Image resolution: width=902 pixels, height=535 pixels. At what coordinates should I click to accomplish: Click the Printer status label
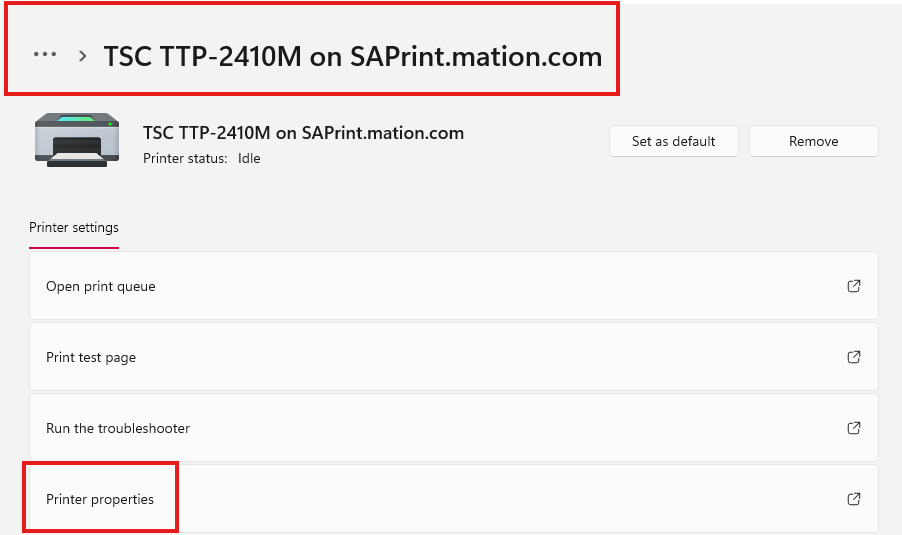click(x=185, y=158)
